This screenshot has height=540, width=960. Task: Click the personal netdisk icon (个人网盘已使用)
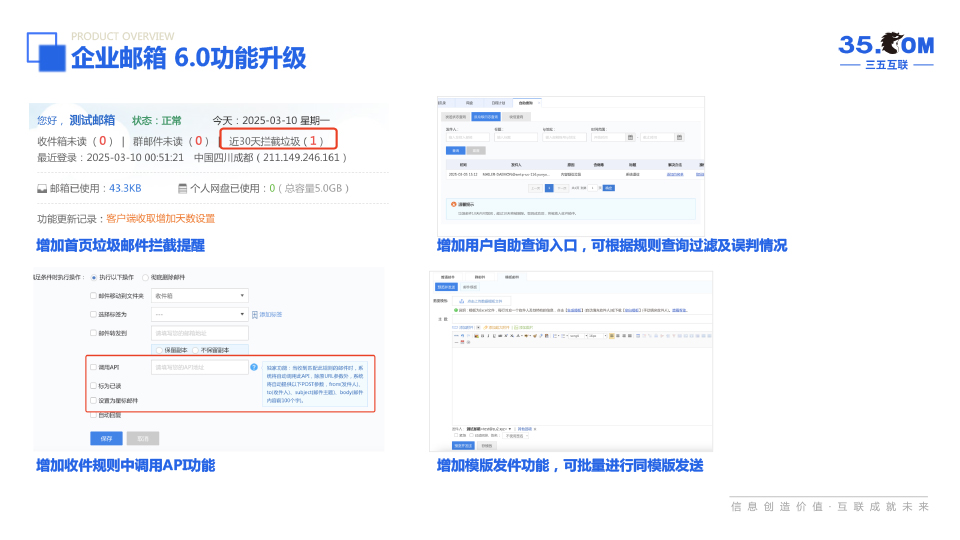(182, 188)
